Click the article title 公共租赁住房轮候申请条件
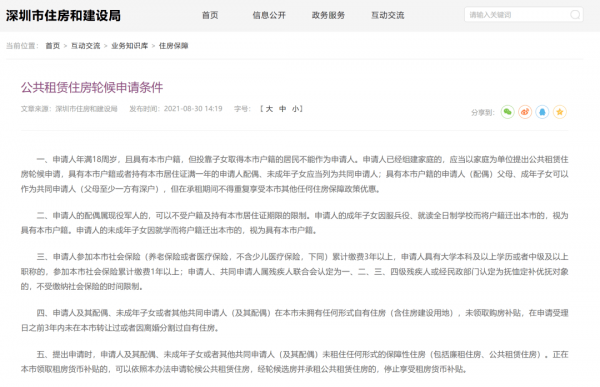Screen dimensions: 600x387 coord(92,88)
